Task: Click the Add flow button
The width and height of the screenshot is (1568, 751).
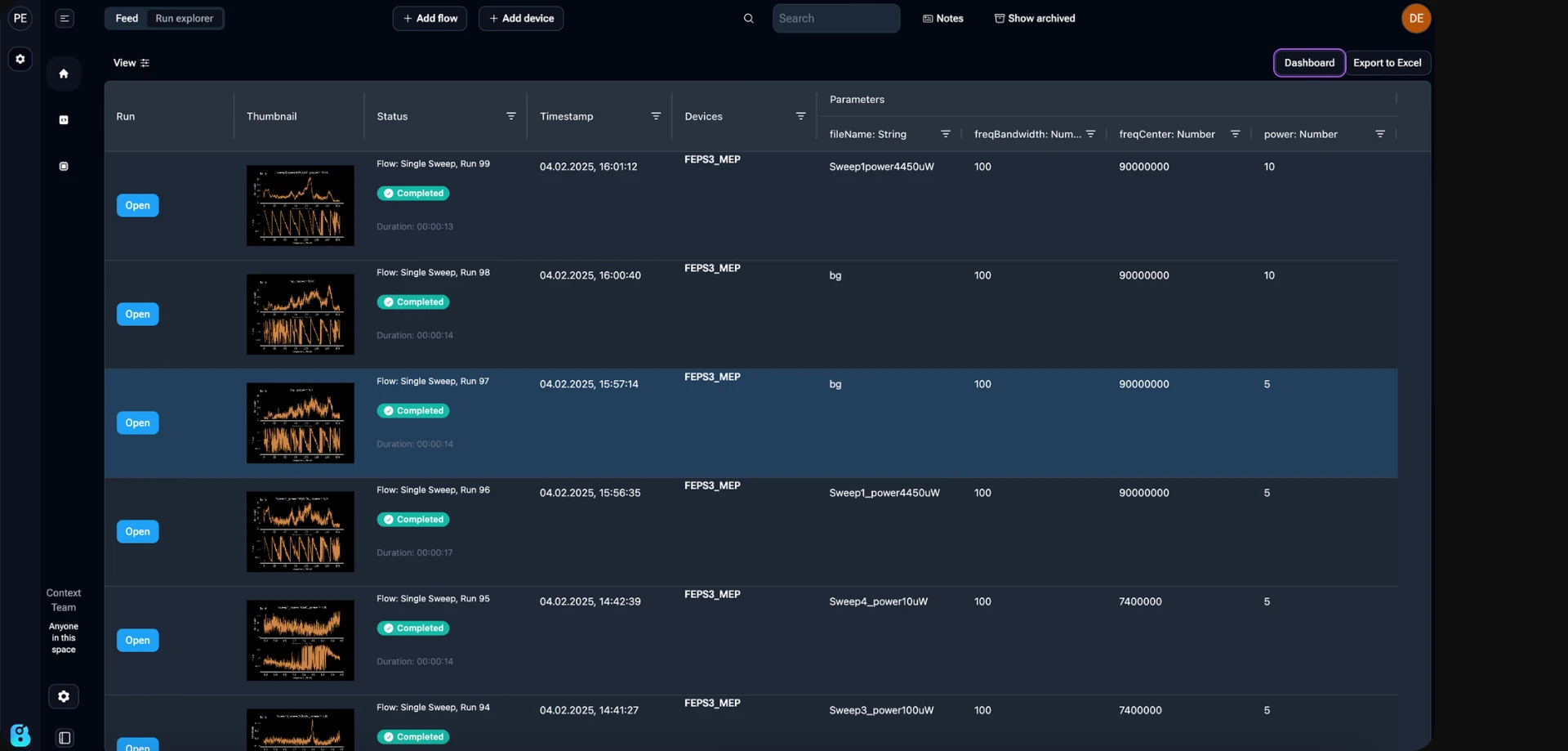Action: pyautogui.click(x=430, y=18)
